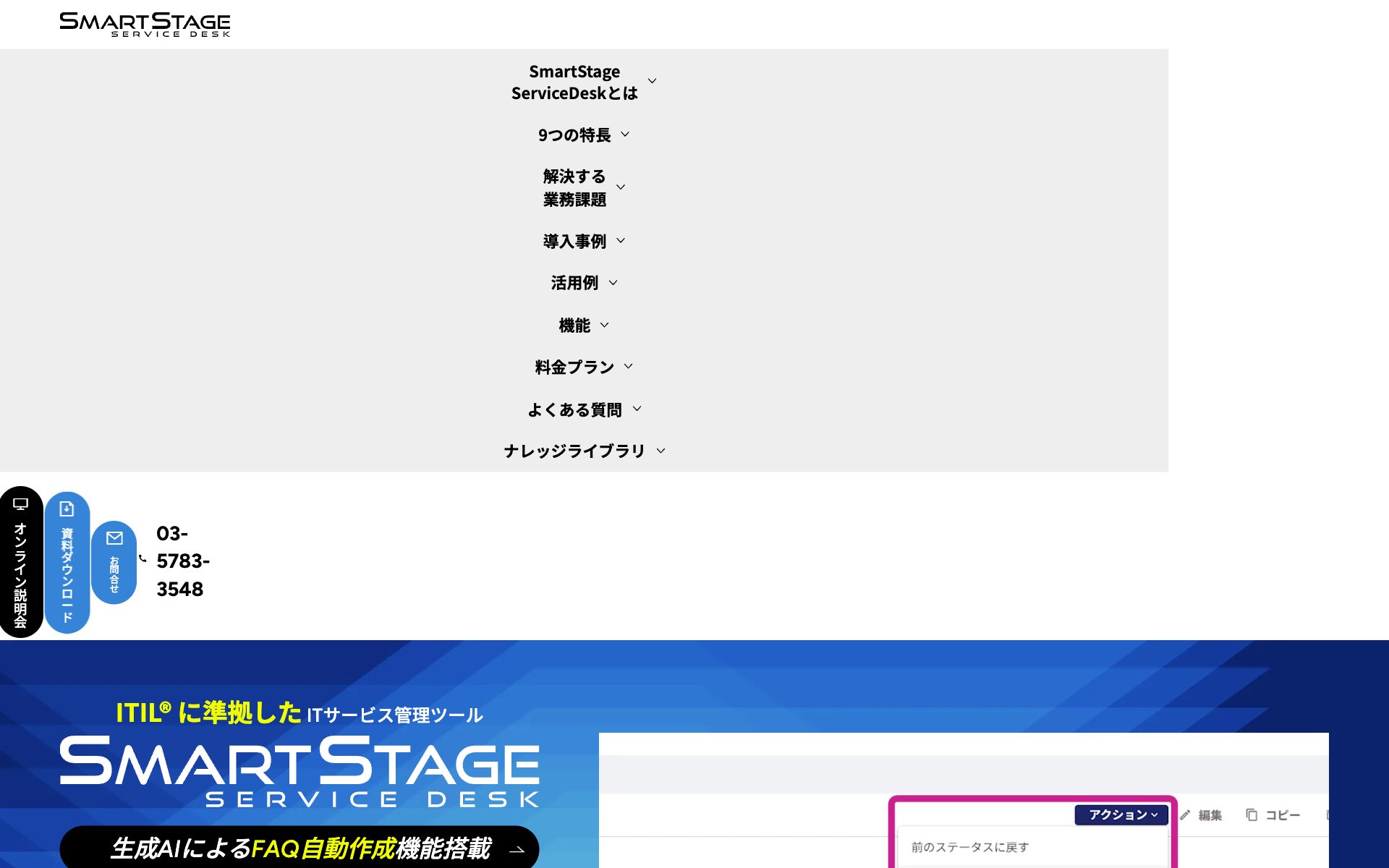
Task: Expand chevron next to ナレッジライブラリ
Action: coord(660,451)
